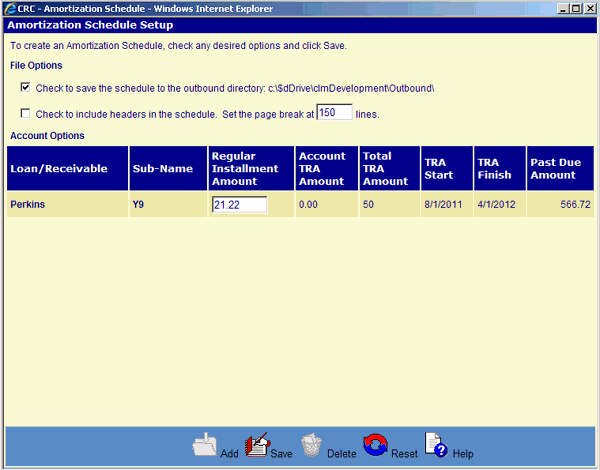Click the Sub-Name column header
The height and width of the screenshot is (470, 600).
click(x=168, y=168)
